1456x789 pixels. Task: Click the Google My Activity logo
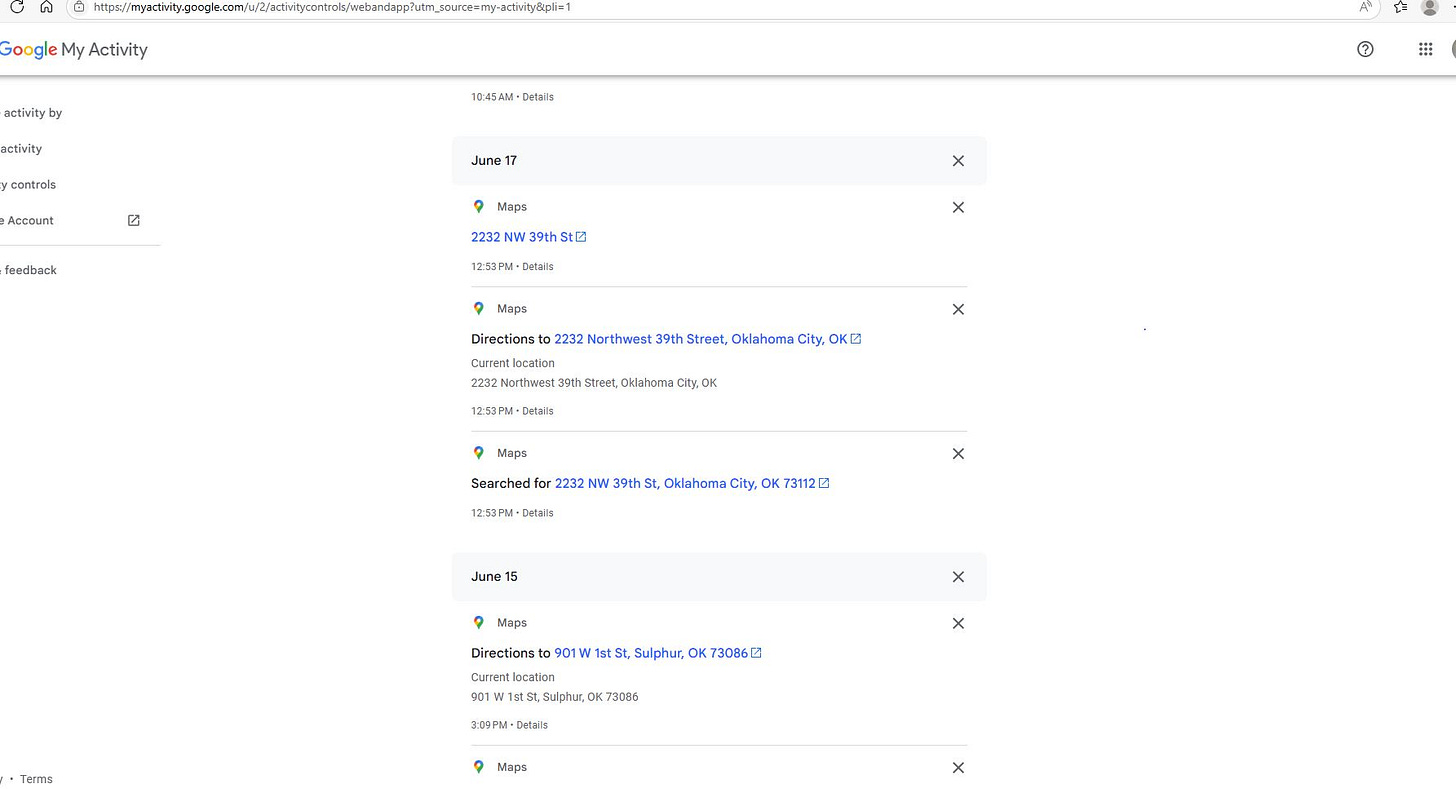point(74,49)
